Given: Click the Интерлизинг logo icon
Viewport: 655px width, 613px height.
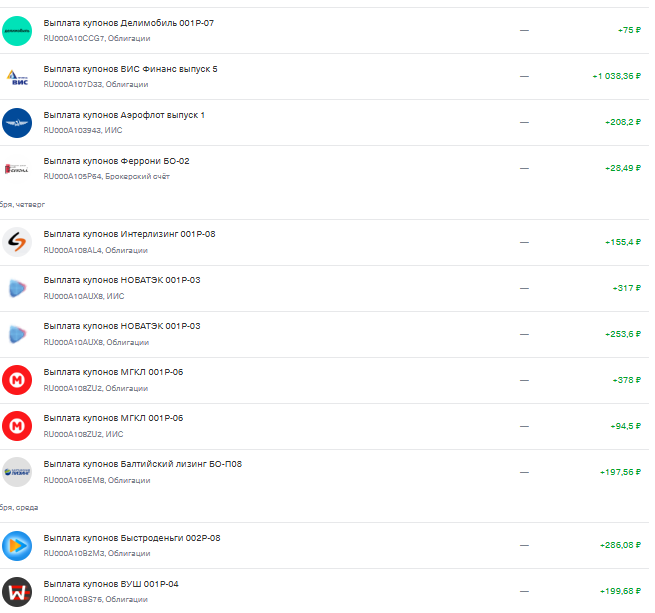Looking at the screenshot, I should 17,242.
